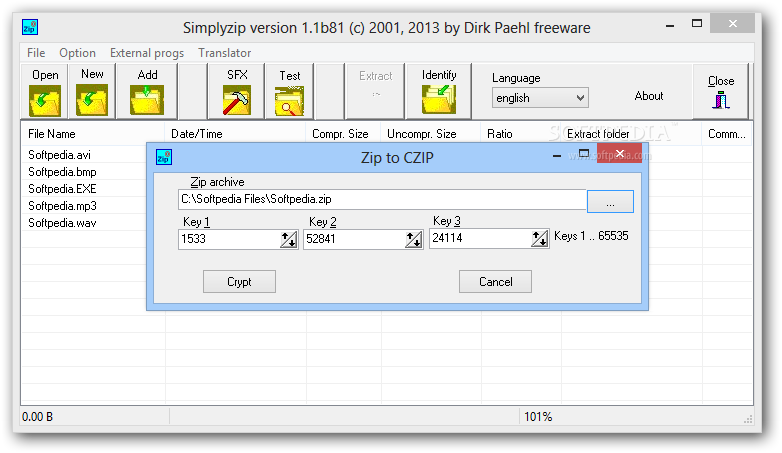
Task: Click into the Key 2 value field
Action: pyautogui.click(x=354, y=239)
